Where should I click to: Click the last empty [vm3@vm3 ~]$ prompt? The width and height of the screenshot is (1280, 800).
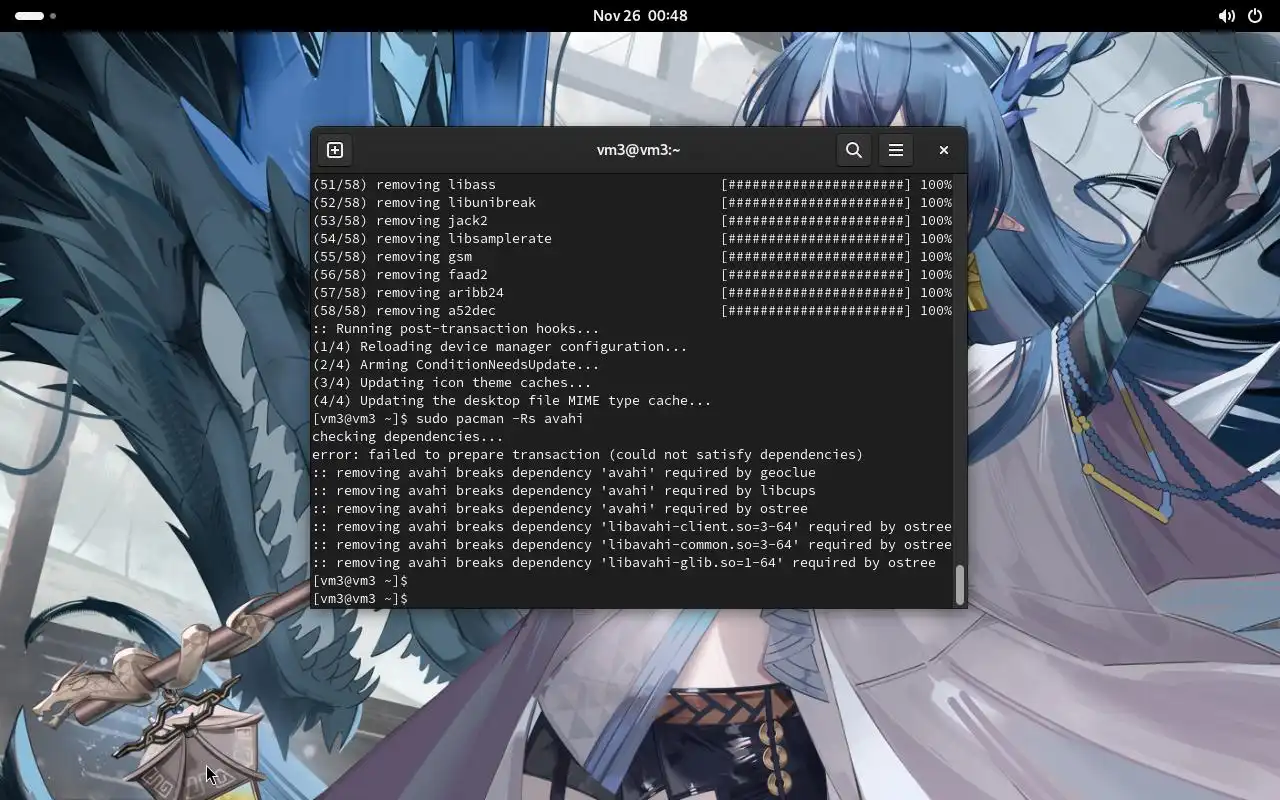tap(360, 598)
